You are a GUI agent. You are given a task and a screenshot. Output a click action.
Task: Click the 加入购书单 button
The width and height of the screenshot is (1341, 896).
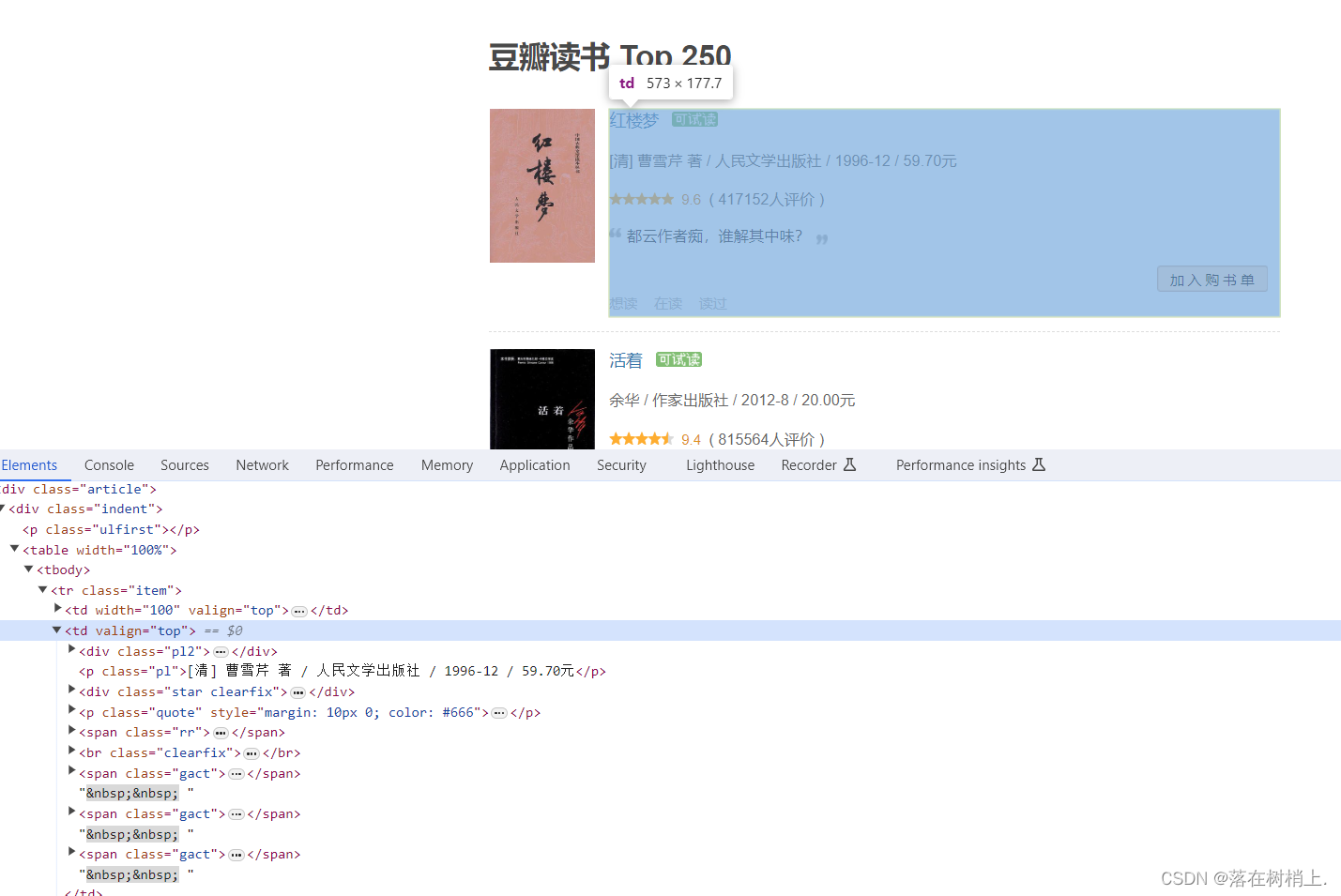[x=1211, y=279]
